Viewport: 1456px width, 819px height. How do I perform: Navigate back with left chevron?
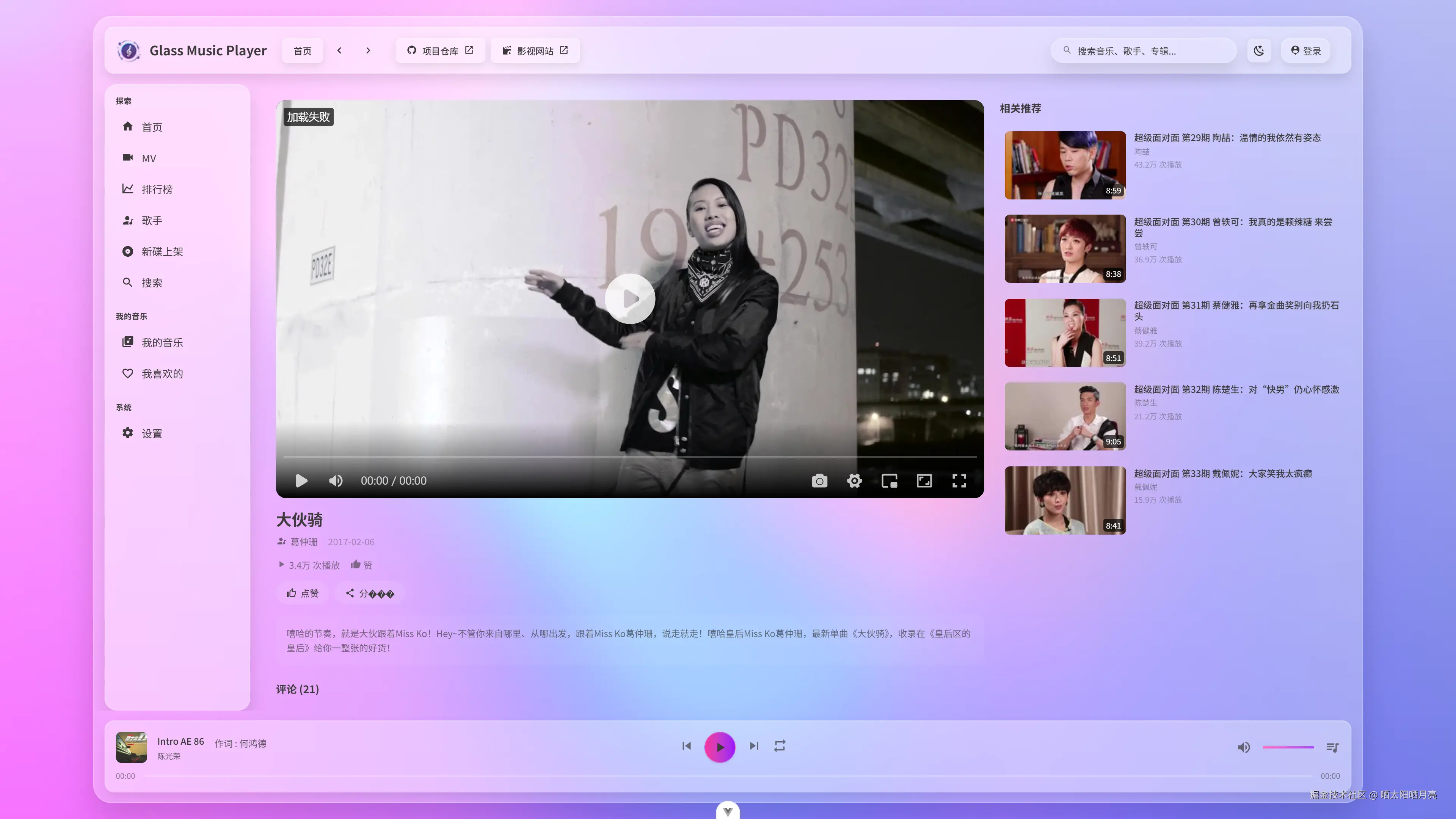point(339,50)
